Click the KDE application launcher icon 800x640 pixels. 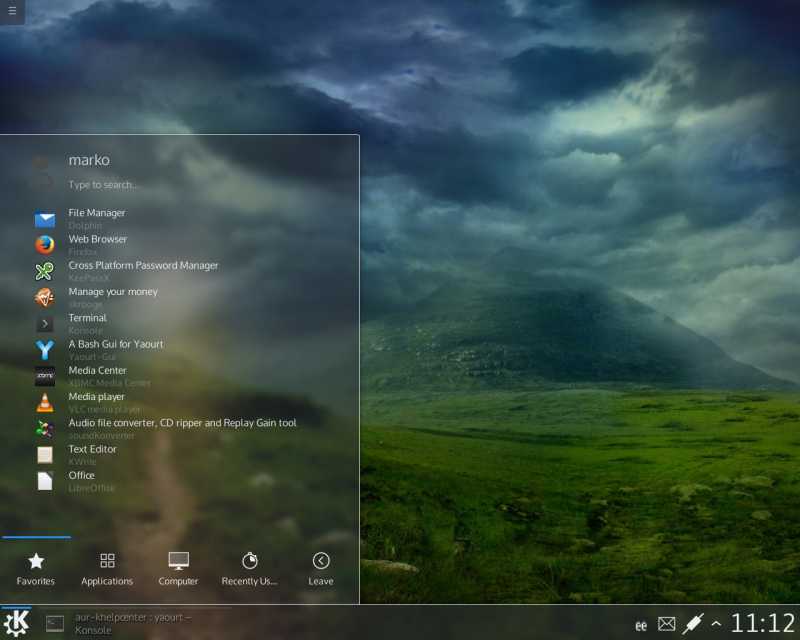click(x=16, y=623)
